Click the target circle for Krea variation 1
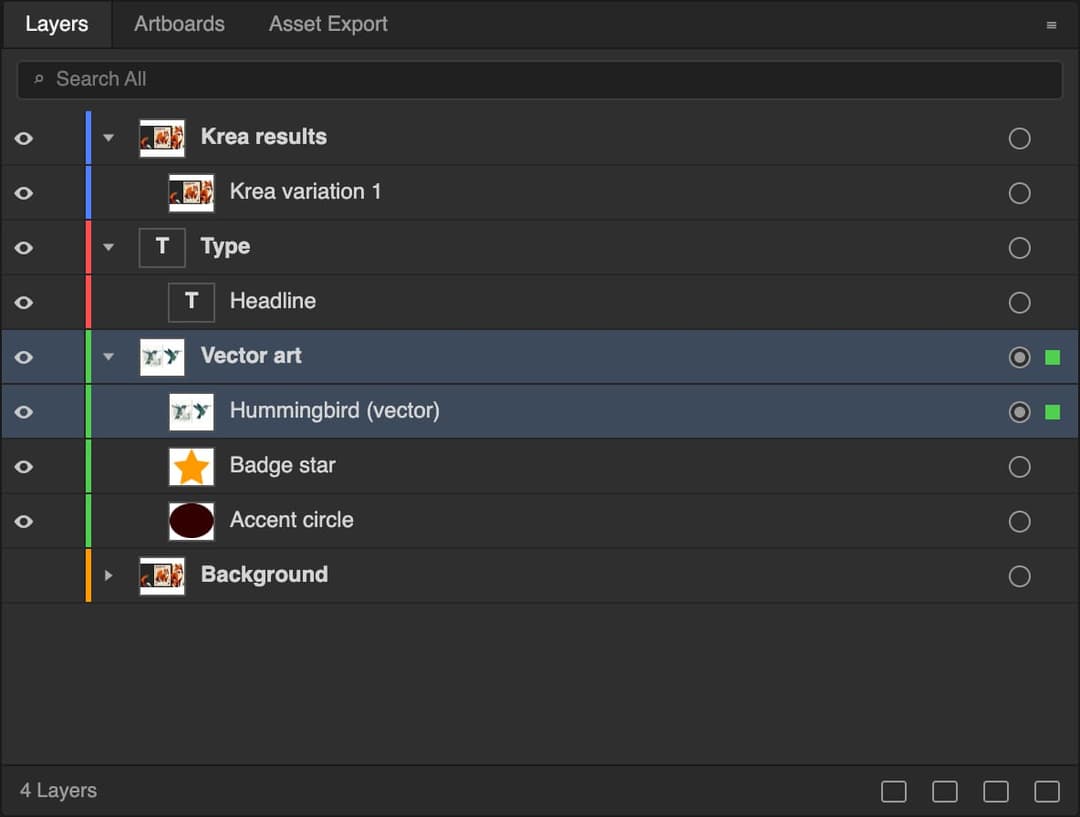This screenshot has height=817, width=1080. click(x=1019, y=193)
